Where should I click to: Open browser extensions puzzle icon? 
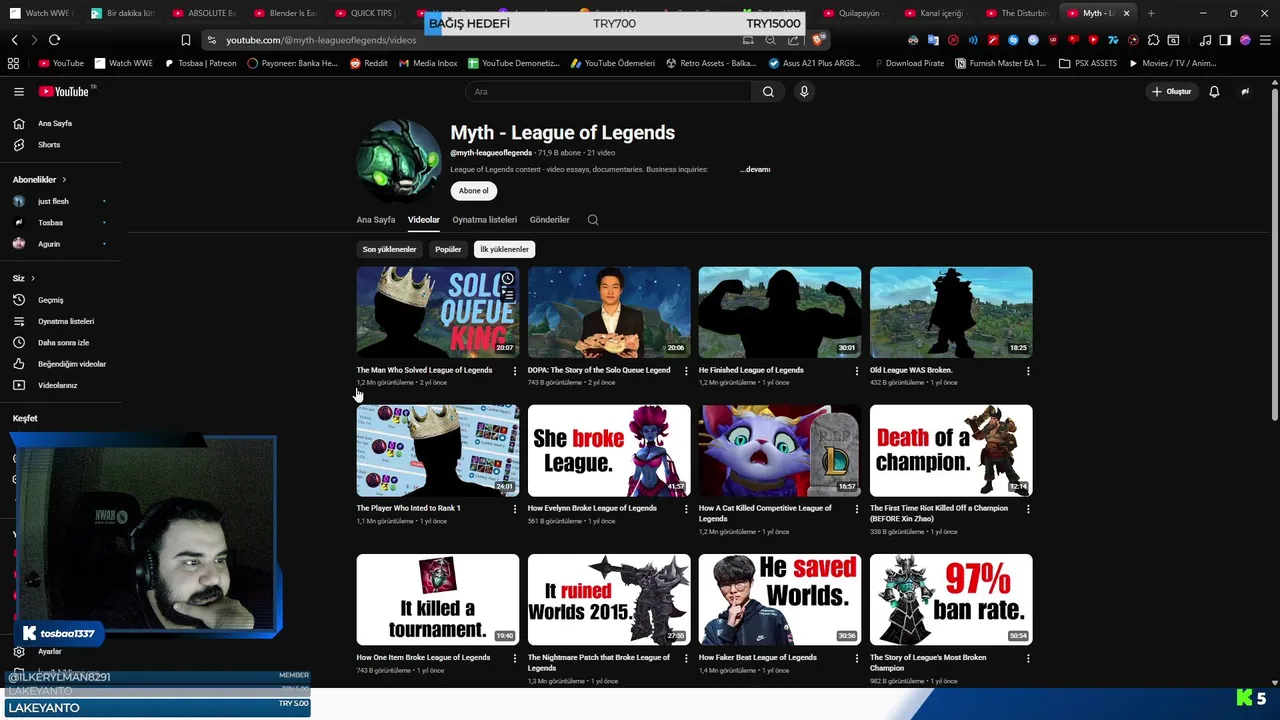point(1154,40)
